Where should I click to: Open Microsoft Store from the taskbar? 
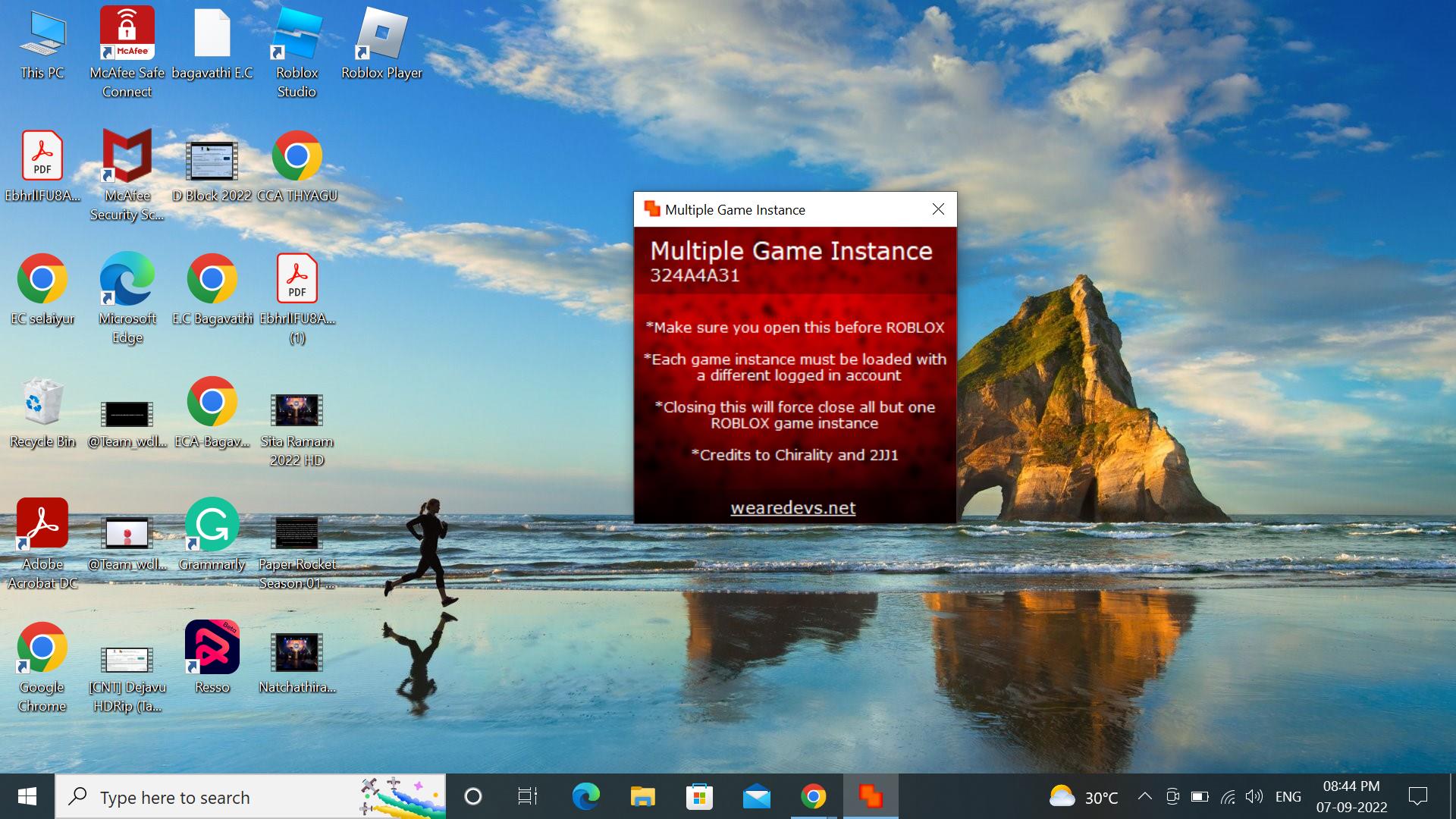tap(699, 796)
